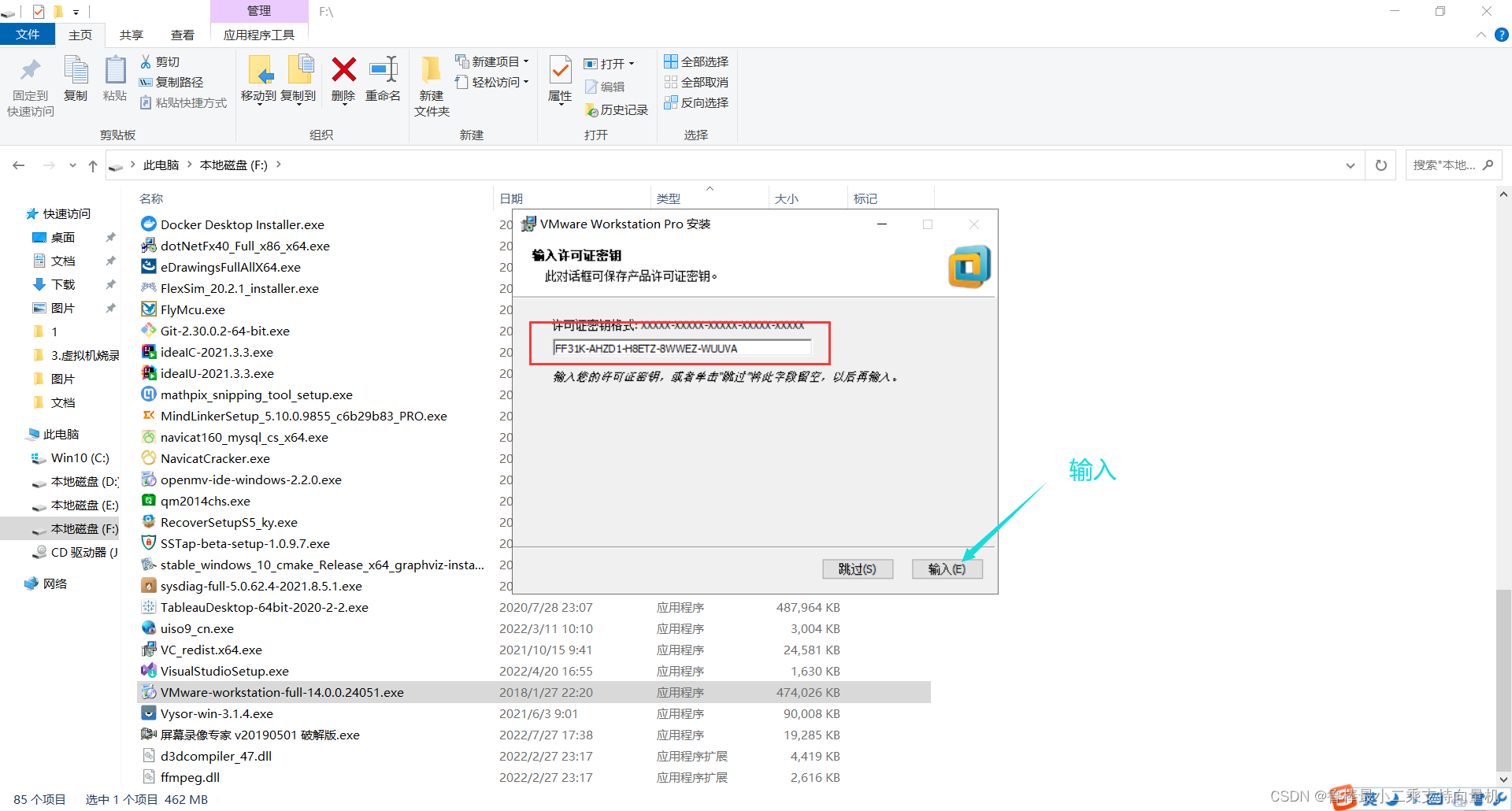The image size is (1512, 811).
Task: Open the Easy Access (轻松访问) dropdown
Action: point(492,82)
